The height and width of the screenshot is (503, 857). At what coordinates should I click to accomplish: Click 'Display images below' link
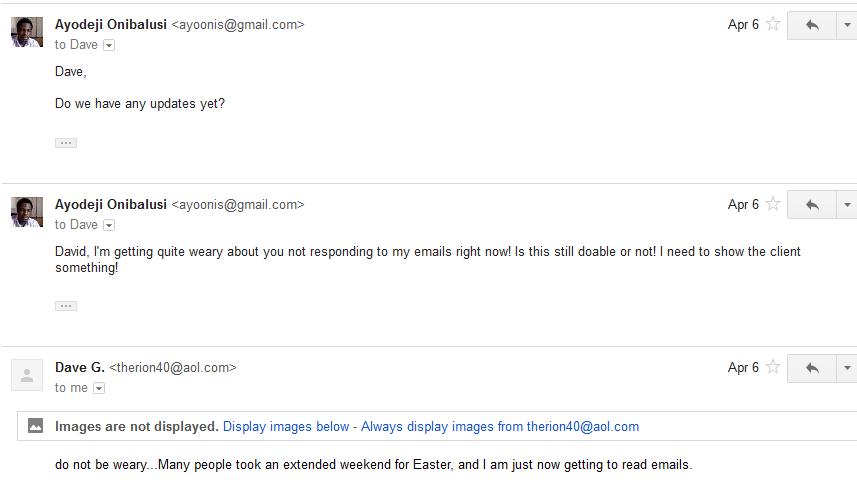pos(286,426)
